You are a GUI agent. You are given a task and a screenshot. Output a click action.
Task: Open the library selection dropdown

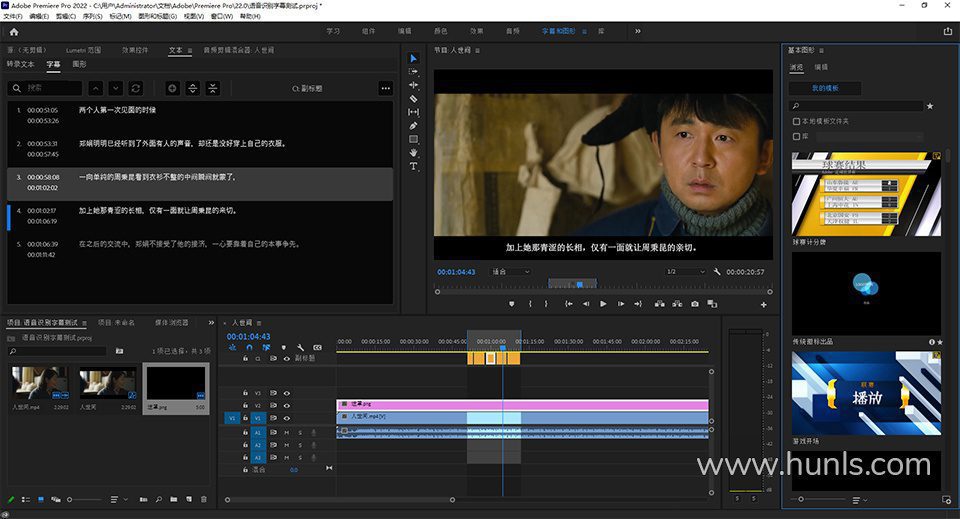(869, 136)
